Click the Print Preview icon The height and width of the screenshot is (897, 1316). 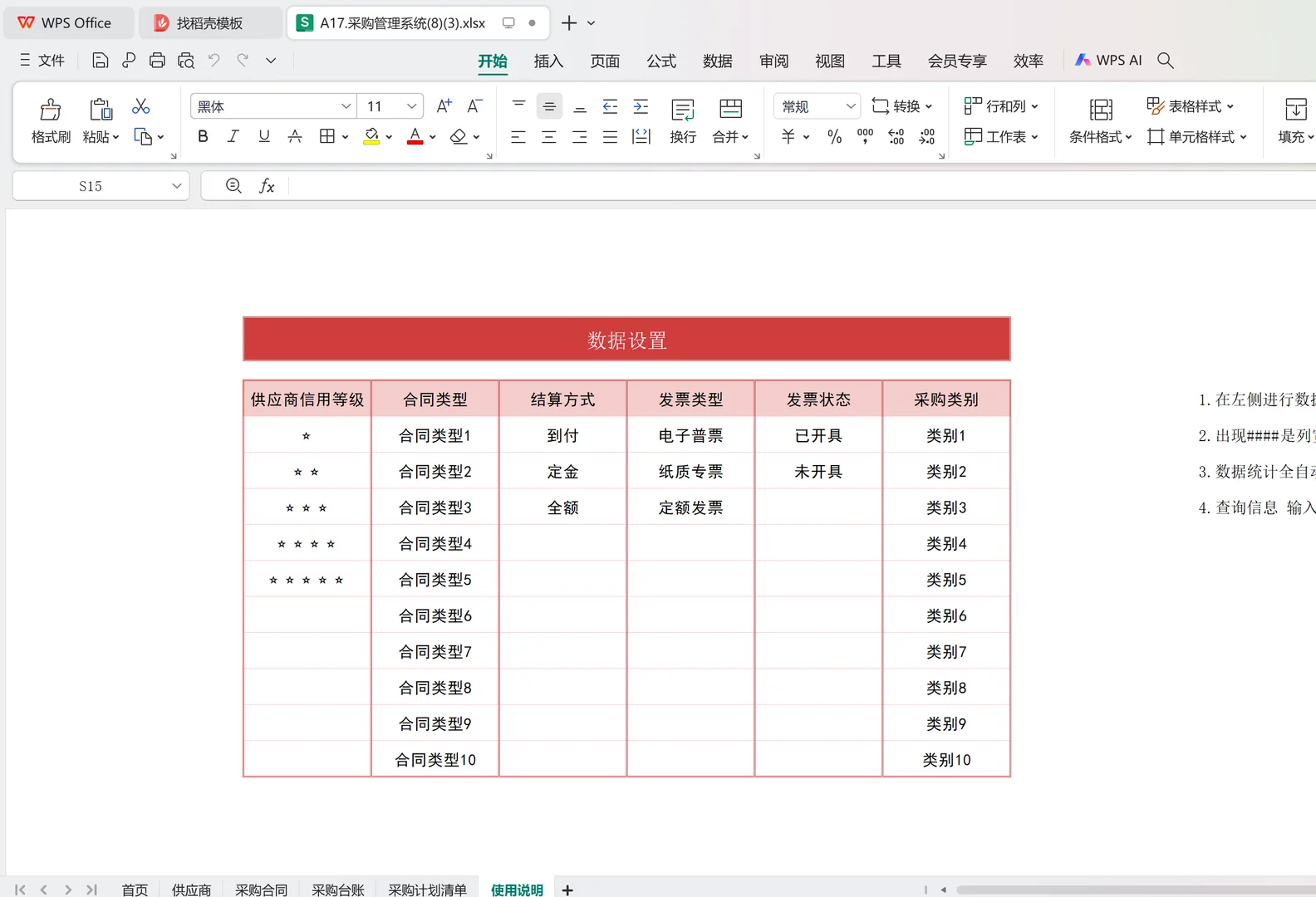pos(186,60)
